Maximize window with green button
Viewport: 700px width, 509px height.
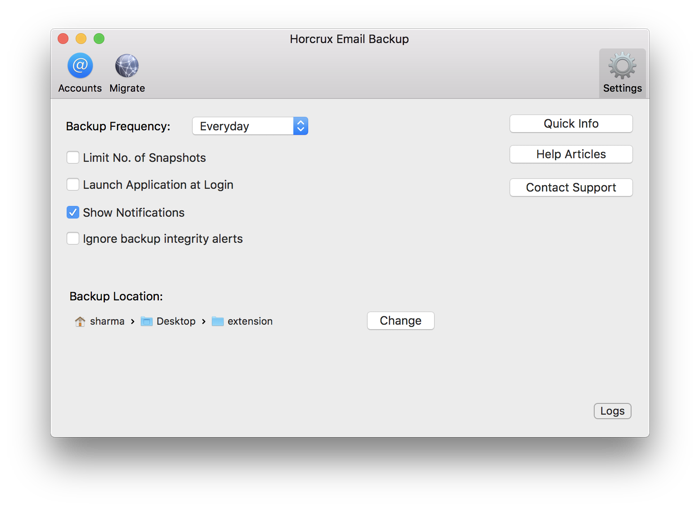pos(99,39)
